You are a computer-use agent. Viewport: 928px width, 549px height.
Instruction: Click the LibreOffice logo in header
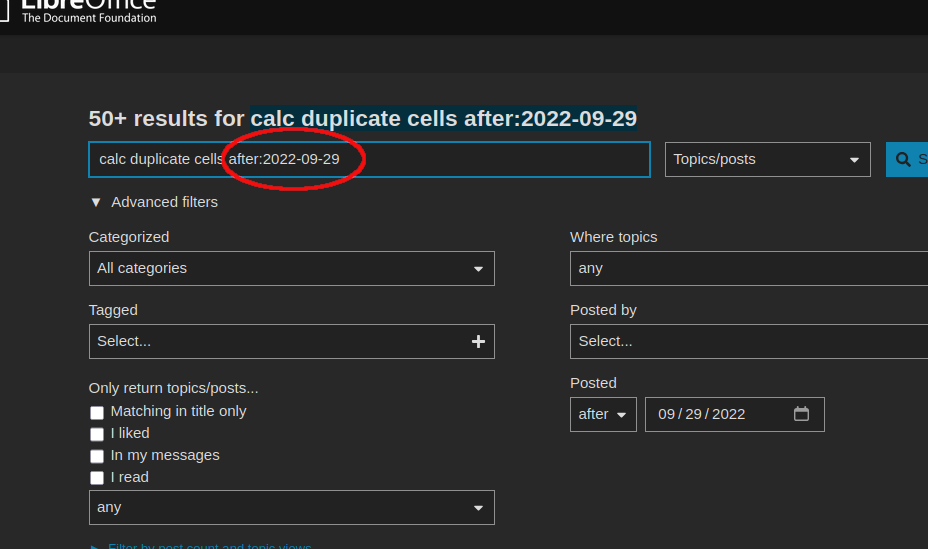[x=88, y=10]
